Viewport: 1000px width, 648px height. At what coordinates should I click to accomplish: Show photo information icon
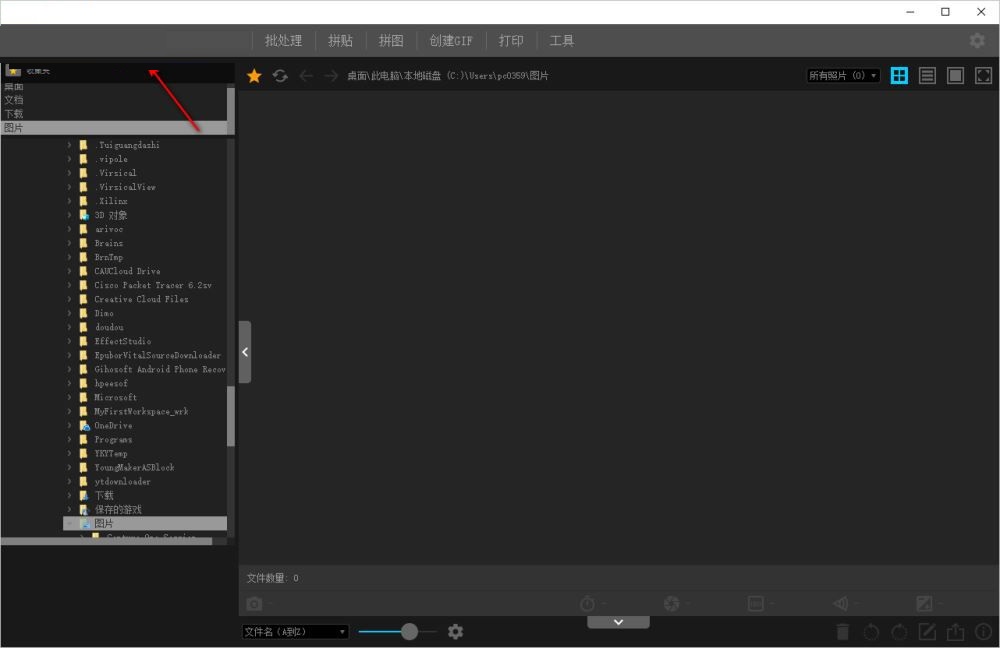click(983, 631)
